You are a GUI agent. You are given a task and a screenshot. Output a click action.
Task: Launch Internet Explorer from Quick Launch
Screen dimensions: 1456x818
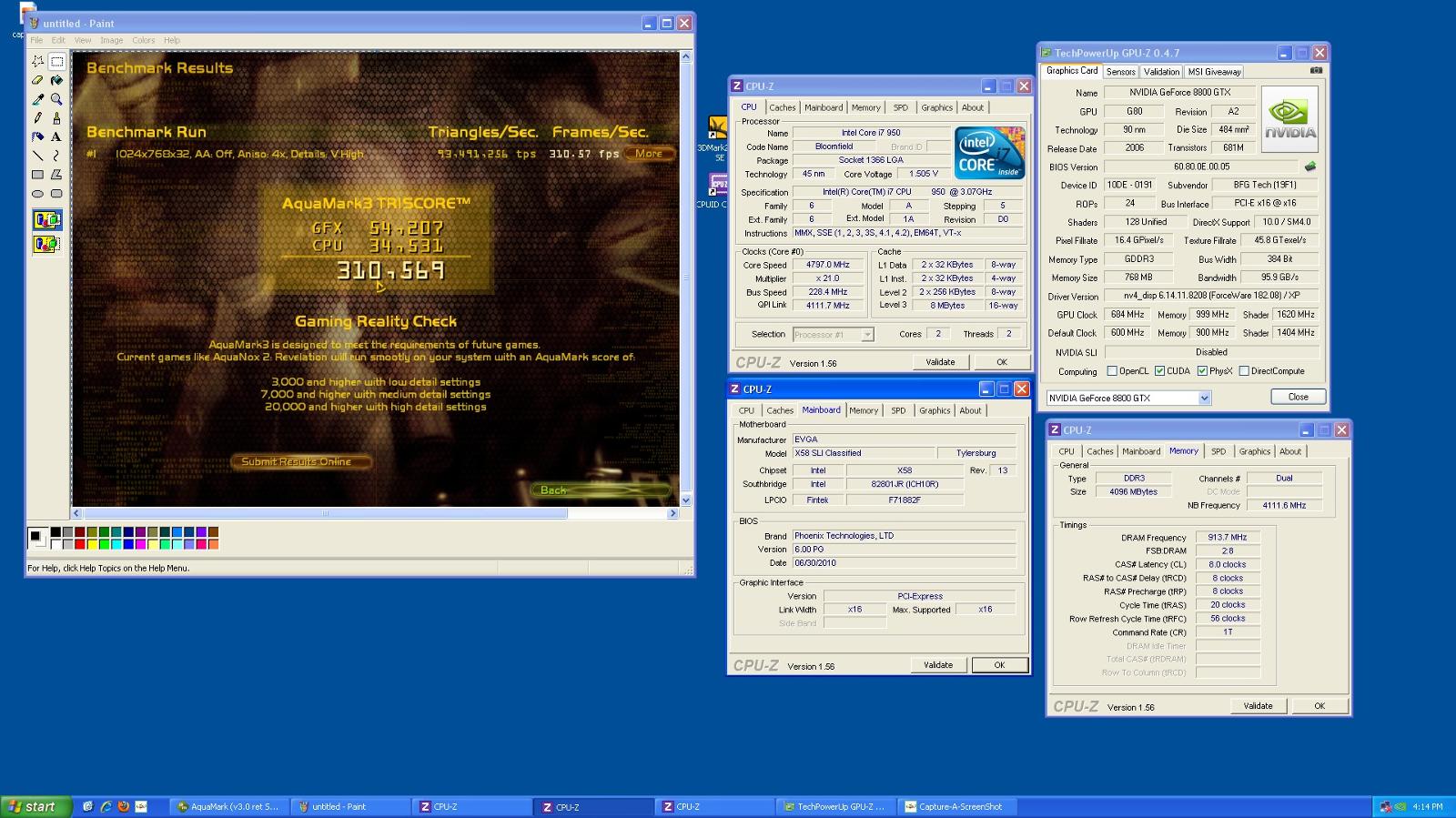[x=106, y=806]
